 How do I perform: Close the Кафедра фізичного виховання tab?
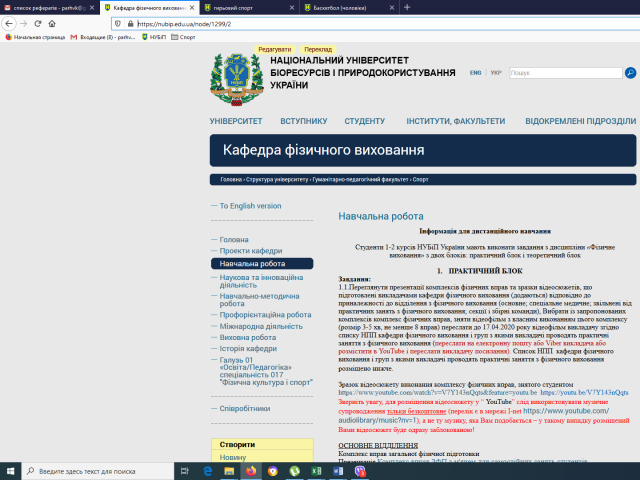192,8
